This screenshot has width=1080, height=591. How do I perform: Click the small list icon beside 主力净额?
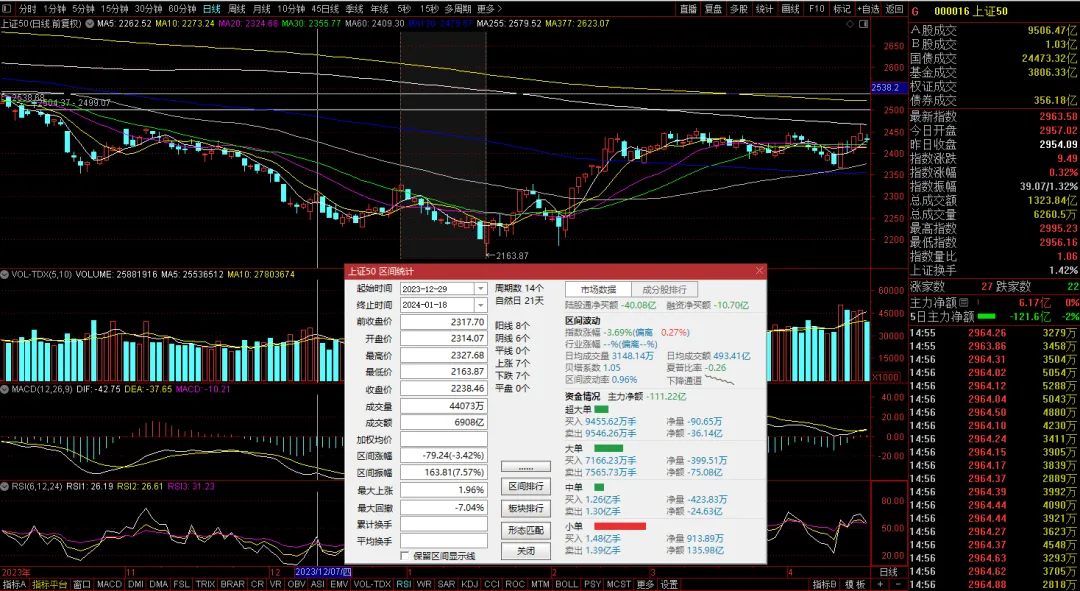964,302
